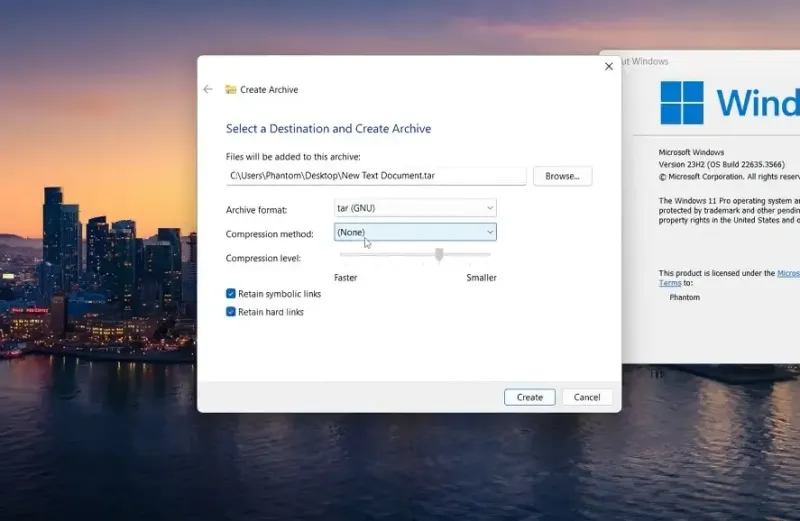Click the tar (GNU) dropdown arrow
This screenshot has height=521, width=800.
pos(490,208)
